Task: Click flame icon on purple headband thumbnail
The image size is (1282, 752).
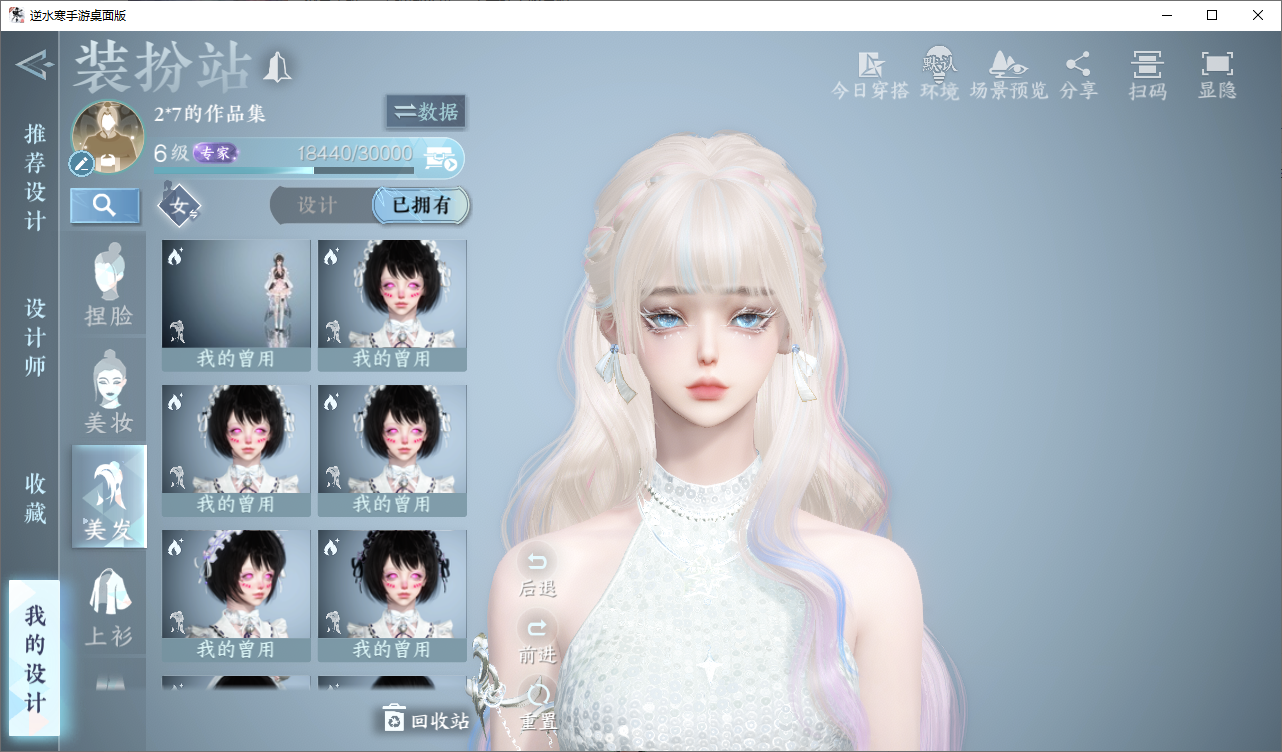Action: click(x=176, y=546)
